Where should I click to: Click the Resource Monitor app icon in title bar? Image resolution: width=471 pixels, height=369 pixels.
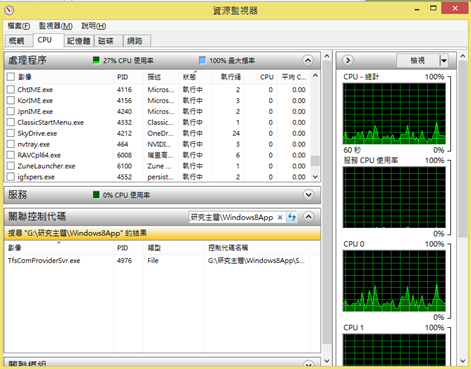(x=9, y=10)
